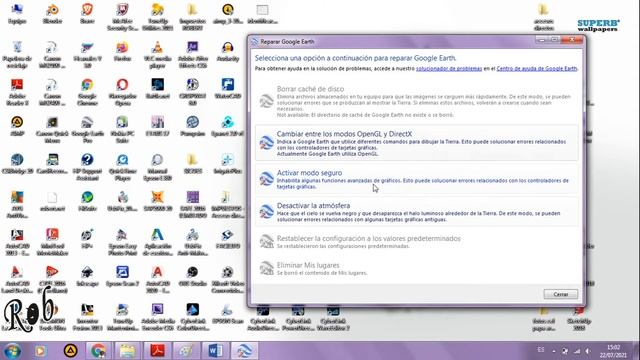Open Google Chrome from the taskbar
Viewport: 640px width, 360px height.
[x=98, y=351]
